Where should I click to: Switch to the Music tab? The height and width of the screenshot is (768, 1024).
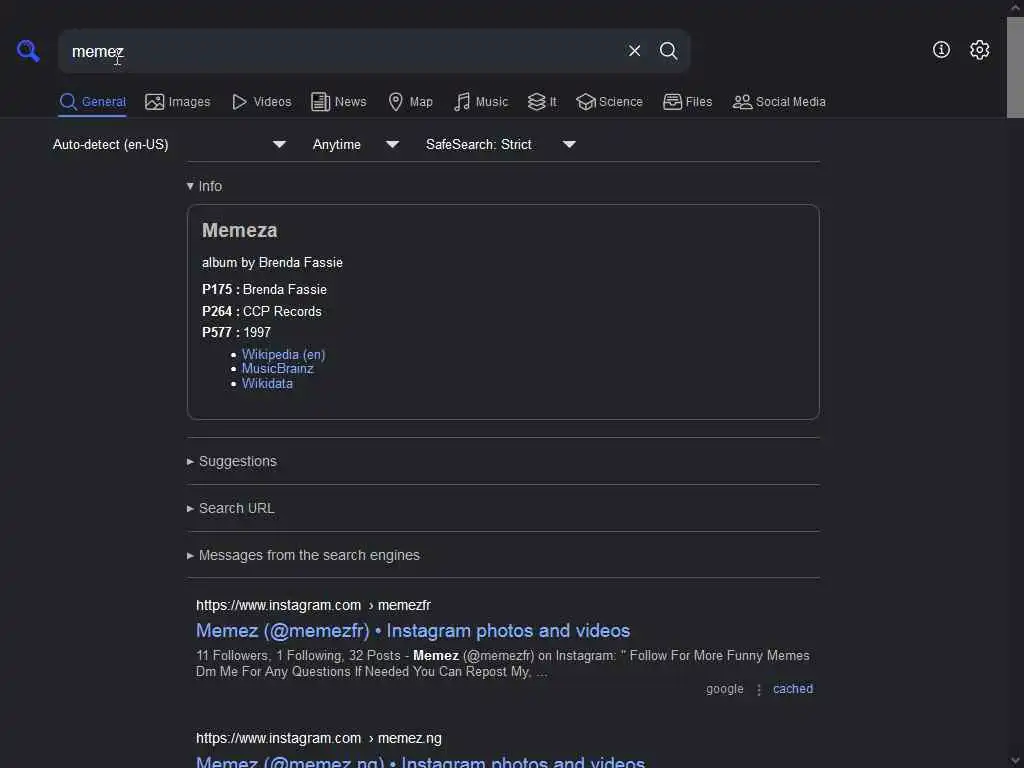pos(481,102)
